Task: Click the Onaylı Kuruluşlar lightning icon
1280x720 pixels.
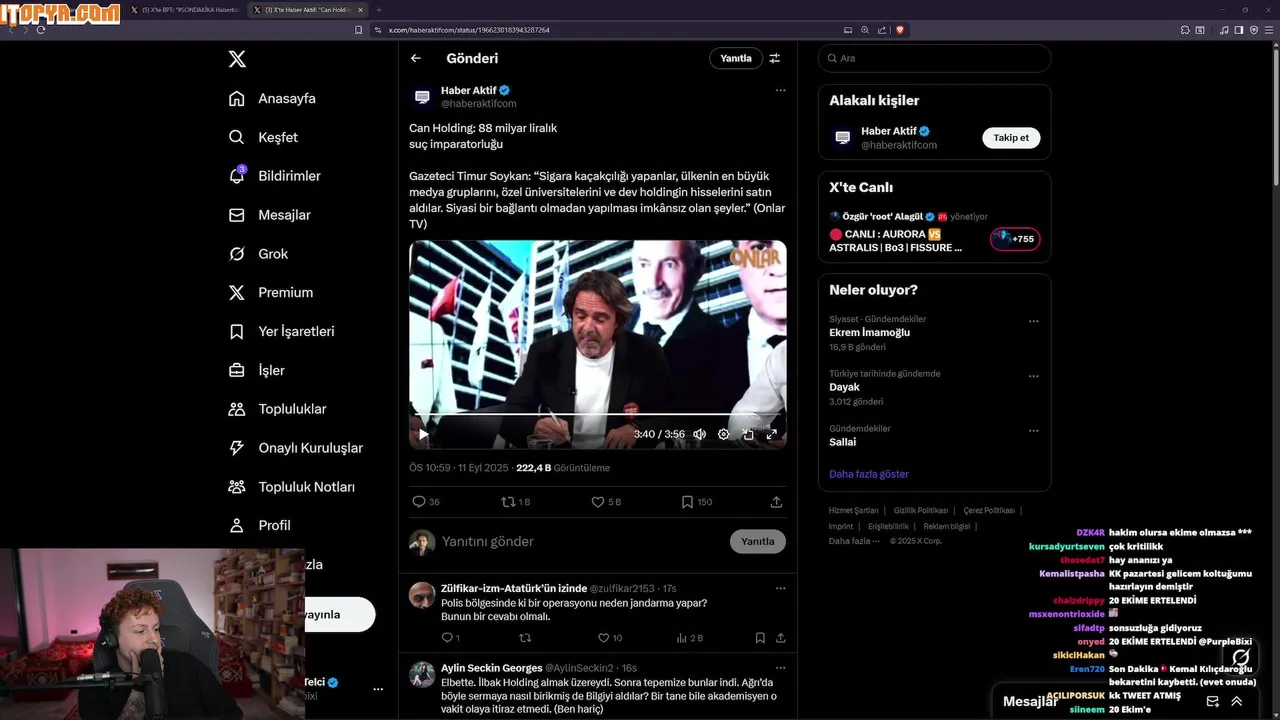Action: click(237, 448)
